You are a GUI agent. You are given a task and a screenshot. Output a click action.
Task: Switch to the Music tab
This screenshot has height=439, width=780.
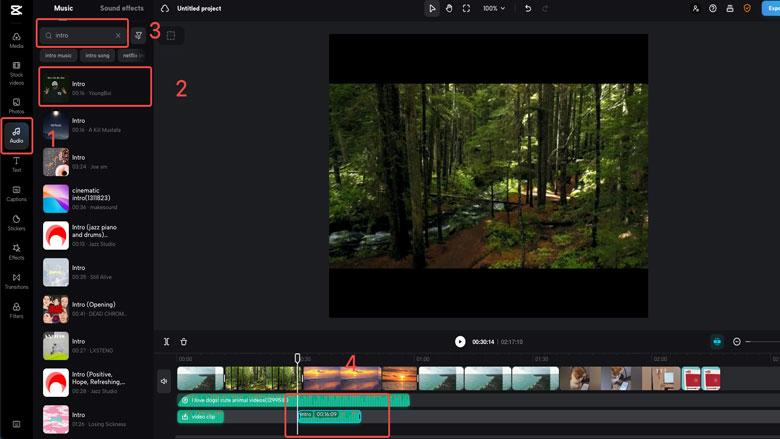63,8
